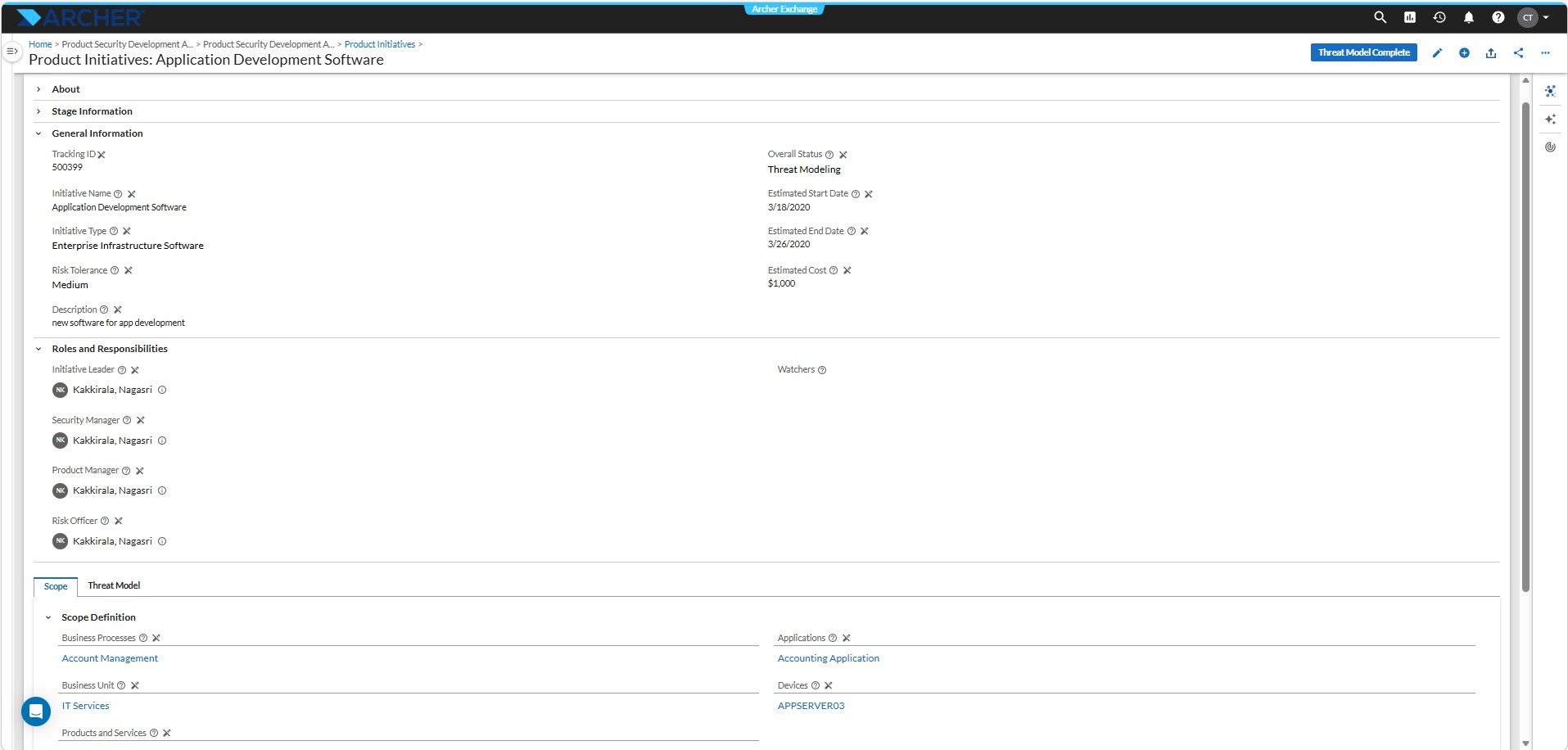1568x750 pixels.
Task: Open the reports bar chart icon
Action: coord(1410,17)
